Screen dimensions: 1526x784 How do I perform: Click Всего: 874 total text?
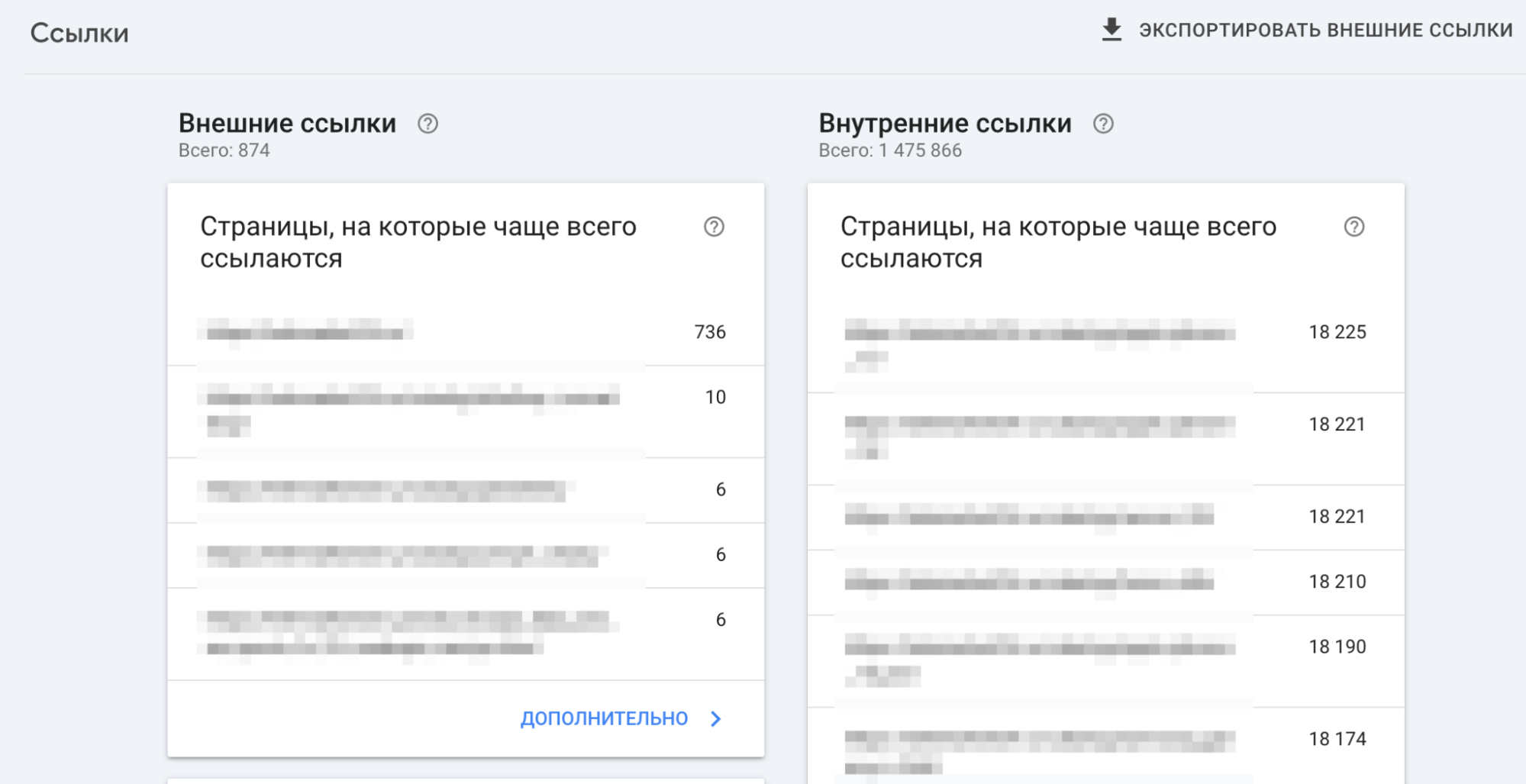[224, 150]
